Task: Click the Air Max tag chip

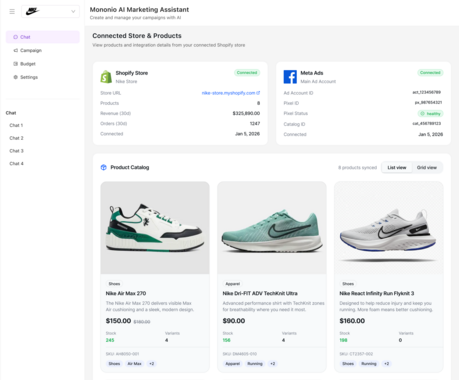Action: [x=134, y=363]
